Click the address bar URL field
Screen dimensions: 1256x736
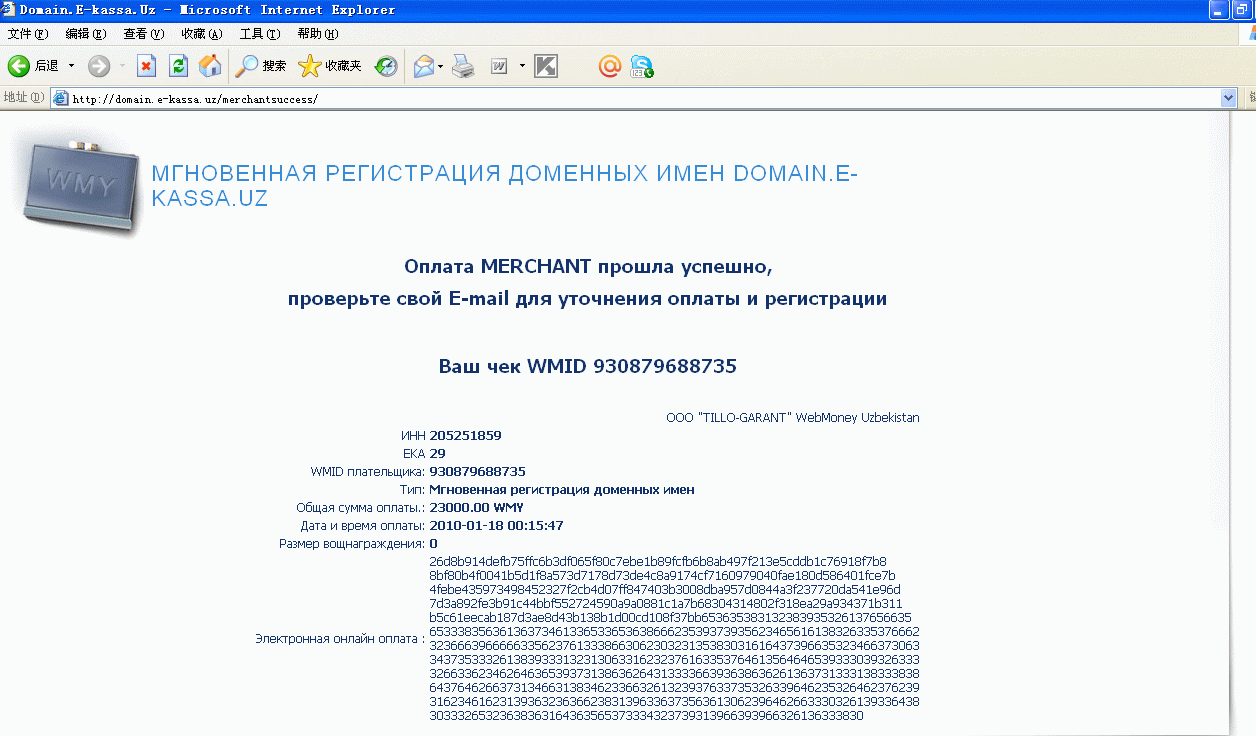[x=645, y=98]
